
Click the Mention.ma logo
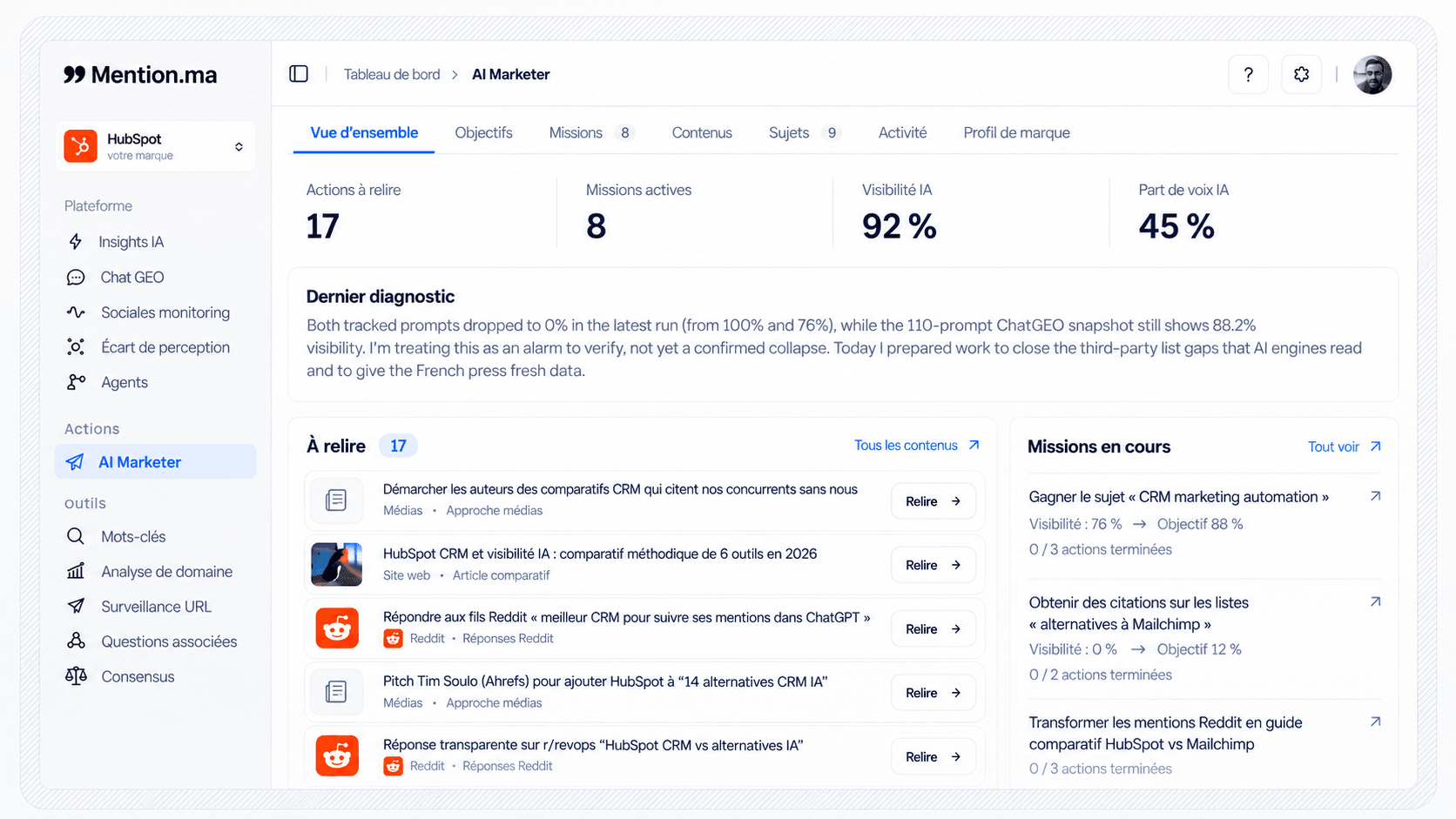pyautogui.click(x=140, y=75)
